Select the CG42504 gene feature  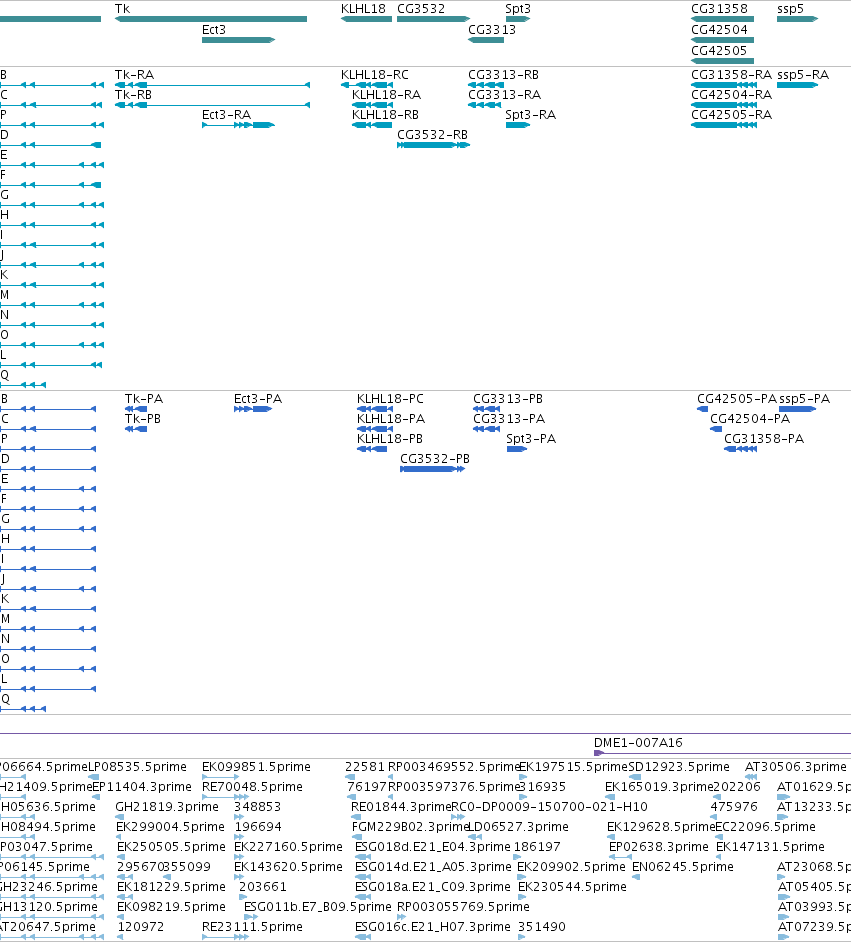(x=722, y=40)
